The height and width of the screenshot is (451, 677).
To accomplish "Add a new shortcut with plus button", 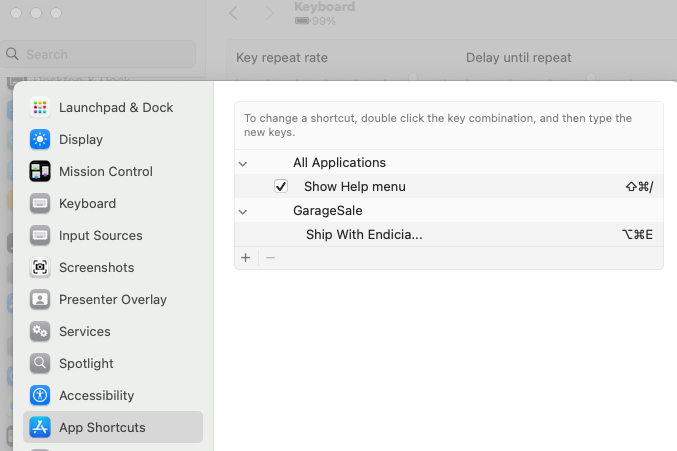I will point(246,258).
